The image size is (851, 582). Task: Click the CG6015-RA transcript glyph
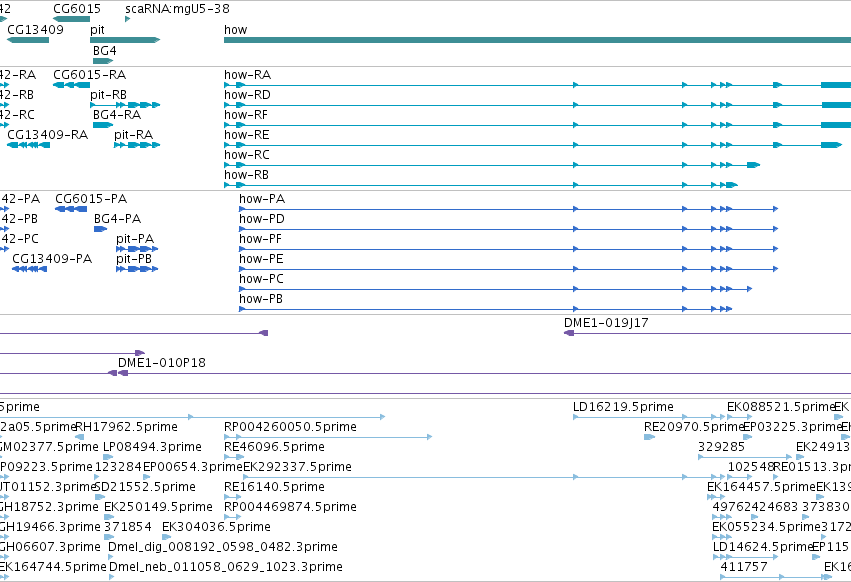point(72,85)
